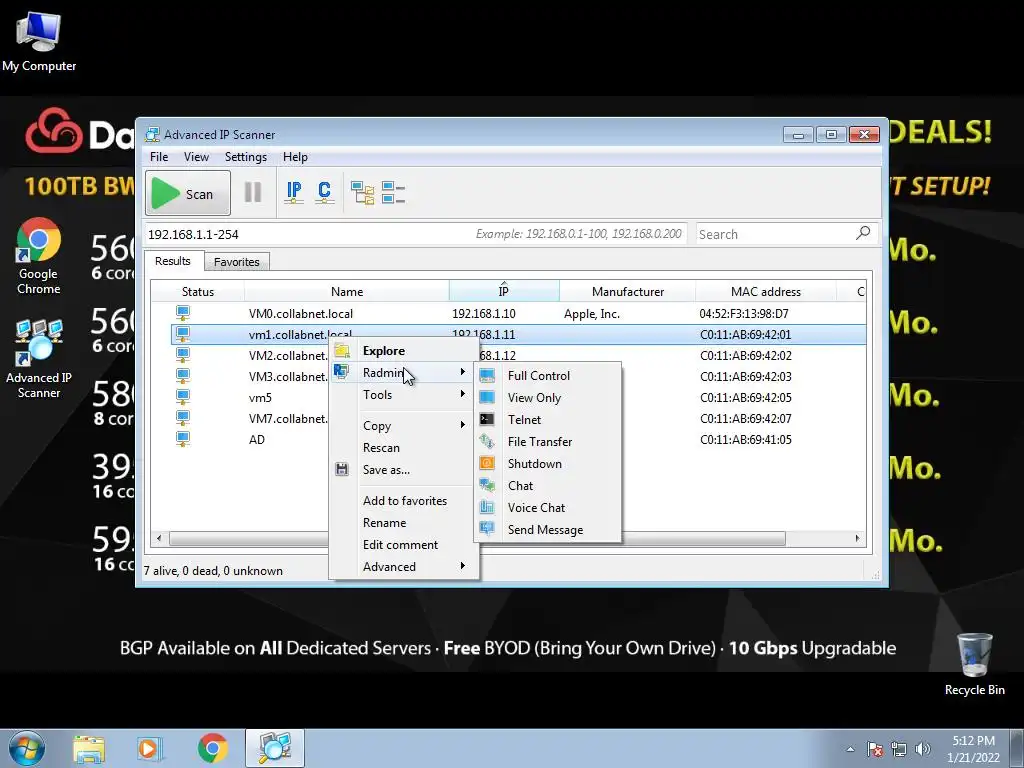Select Rescan in context menu
The width and height of the screenshot is (1024, 768).
pyautogui.click(x=404, y=448)
